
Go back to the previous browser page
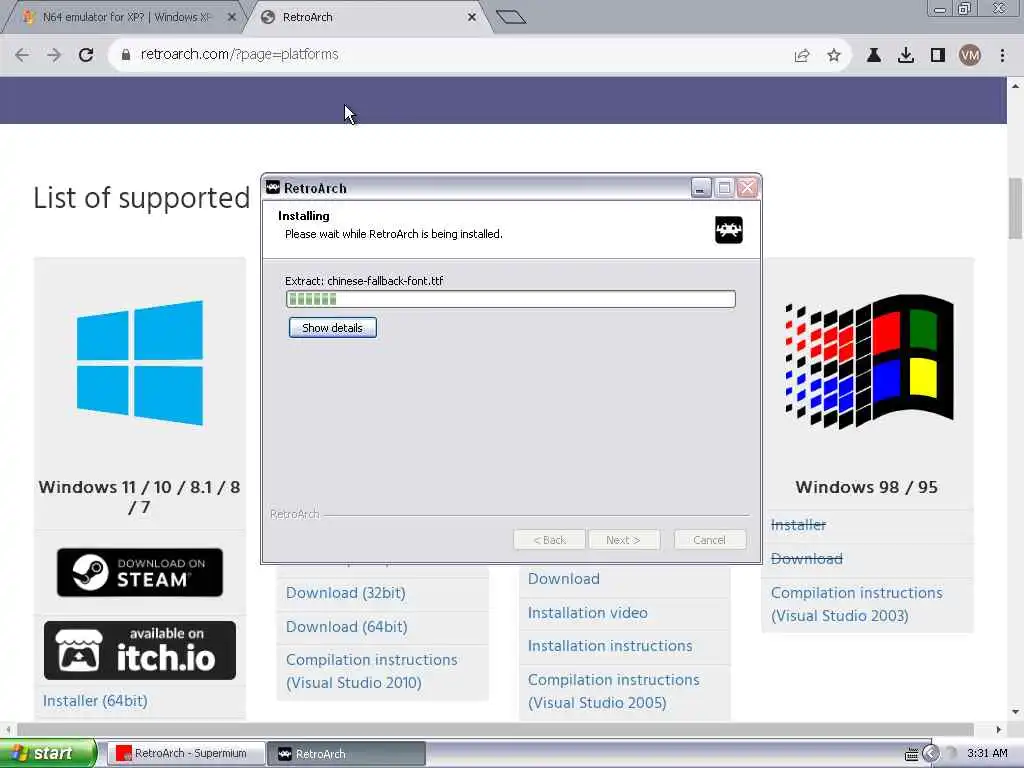tap(22, 55)
